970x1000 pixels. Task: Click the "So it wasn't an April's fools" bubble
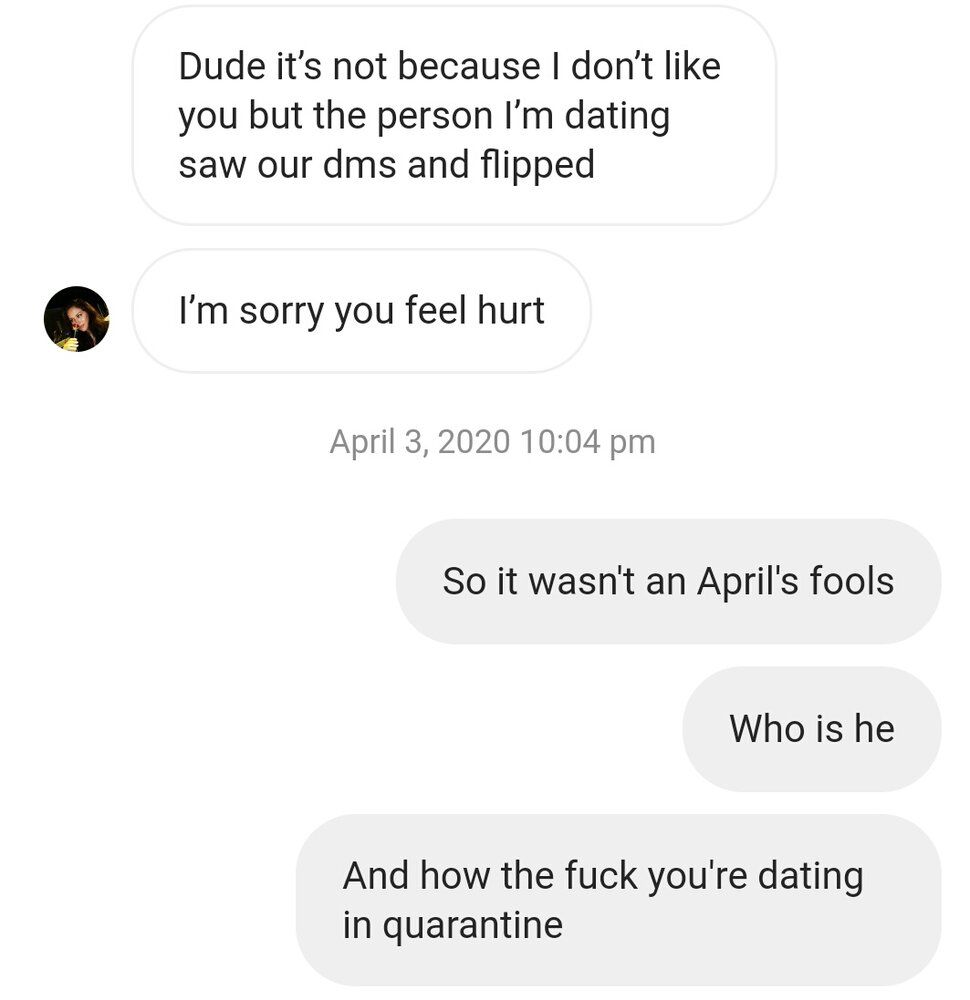click(x=668, y=581)
